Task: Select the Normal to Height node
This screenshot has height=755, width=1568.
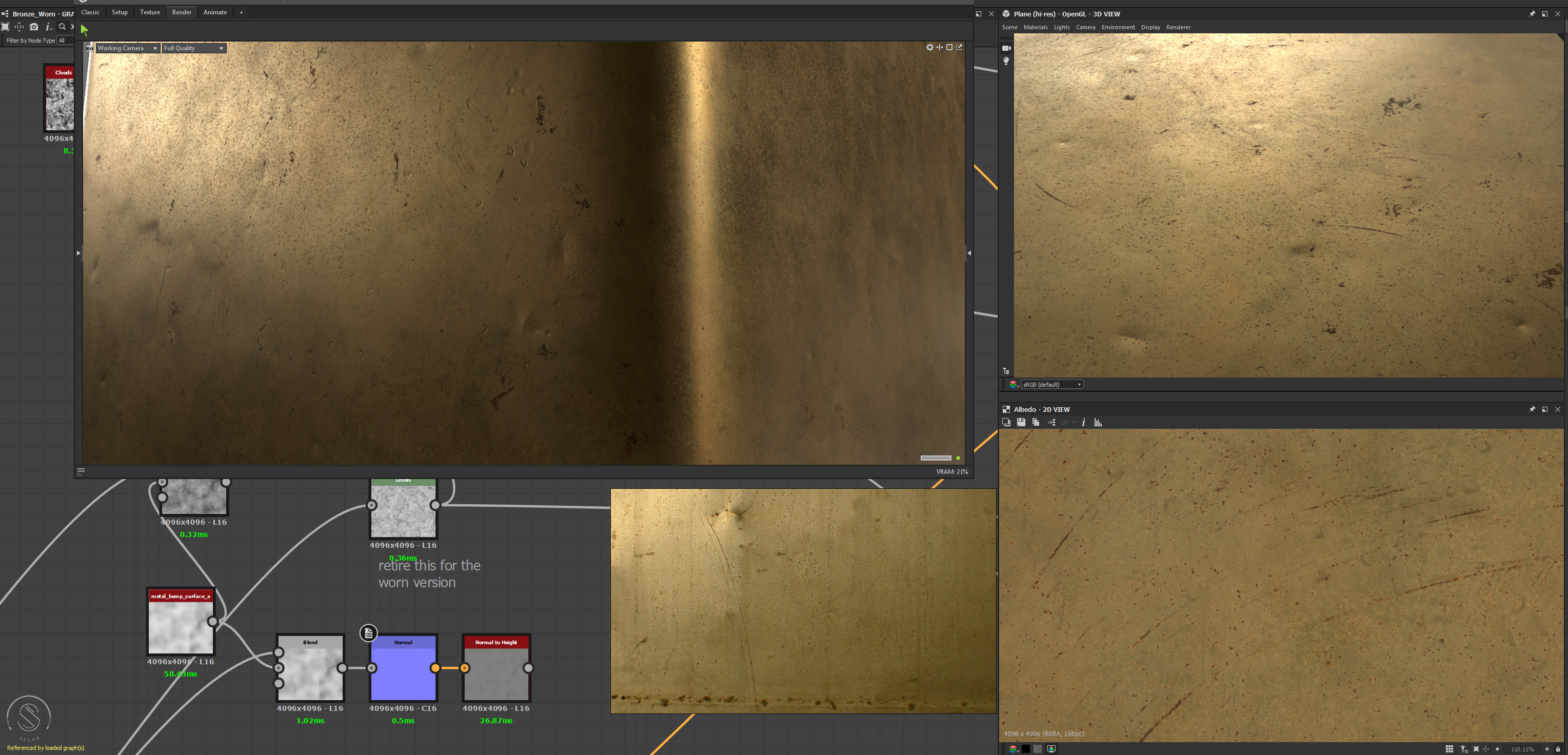Action: 496,668
